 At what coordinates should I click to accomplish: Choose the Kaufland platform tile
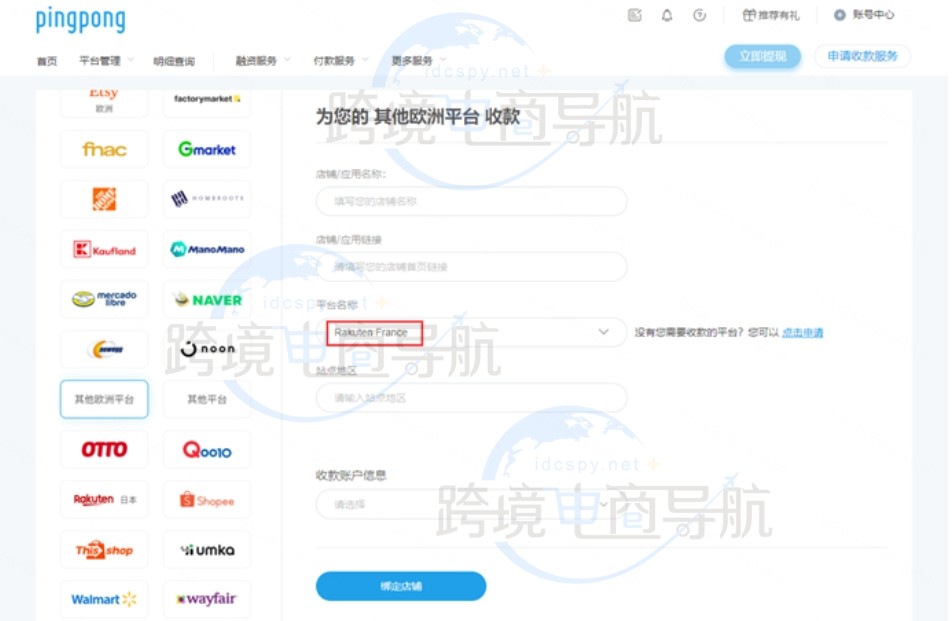point(104,250)
